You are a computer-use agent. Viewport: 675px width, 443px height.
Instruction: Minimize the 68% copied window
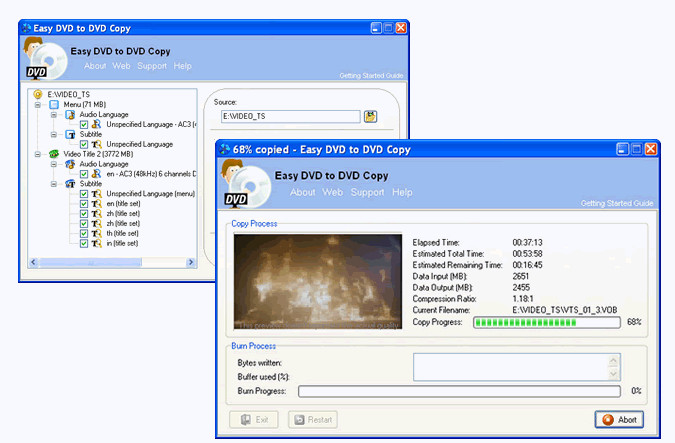pos(622,149)
